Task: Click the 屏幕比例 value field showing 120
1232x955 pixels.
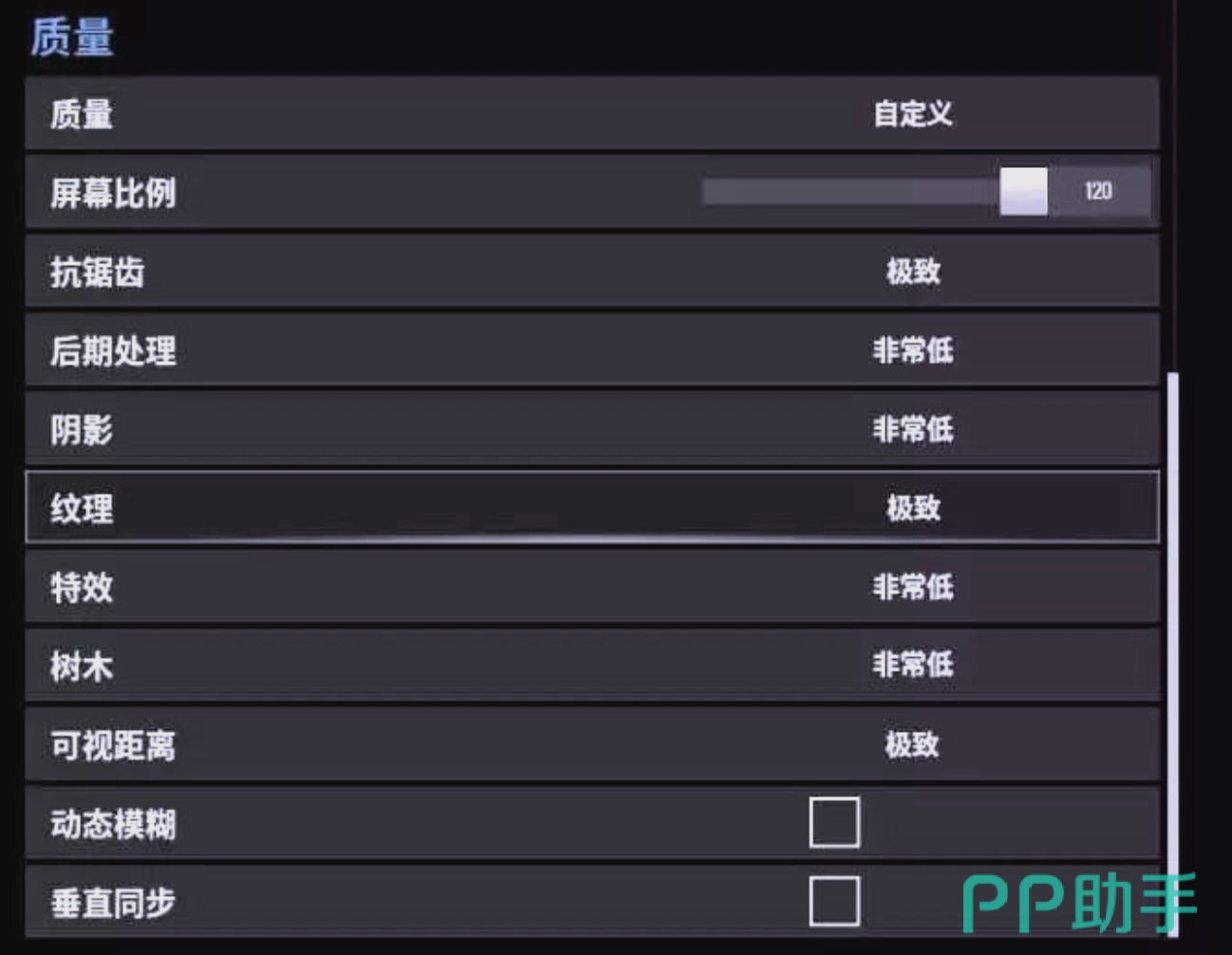Action: pos(1098,192)
